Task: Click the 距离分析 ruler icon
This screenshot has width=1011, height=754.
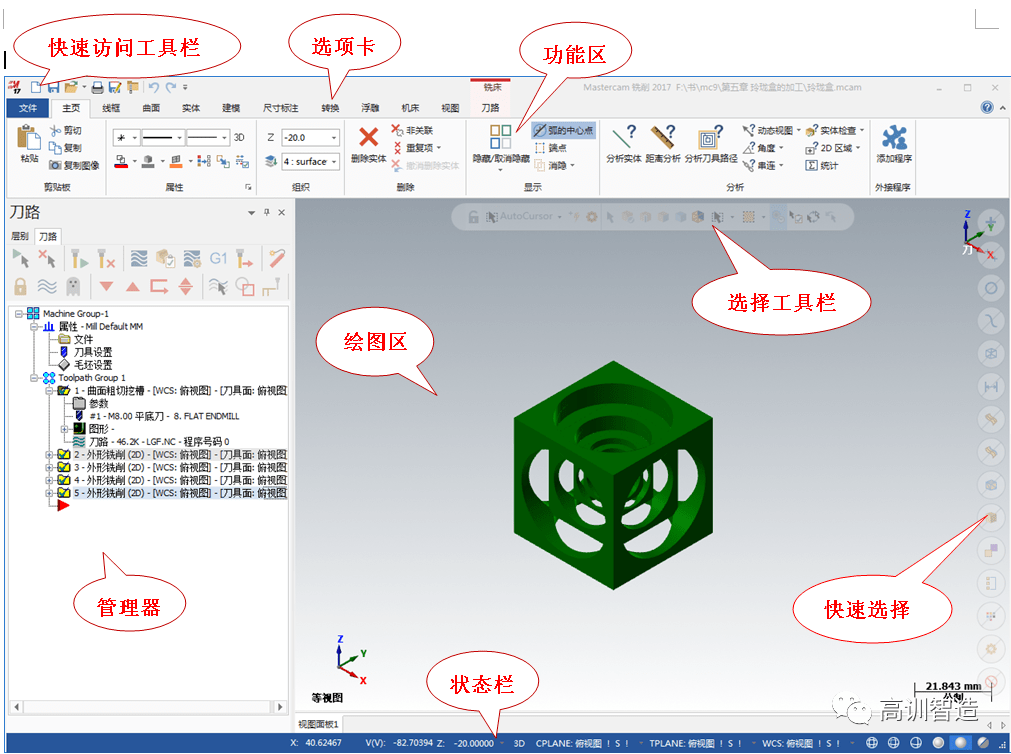Action: pos(663,138)
